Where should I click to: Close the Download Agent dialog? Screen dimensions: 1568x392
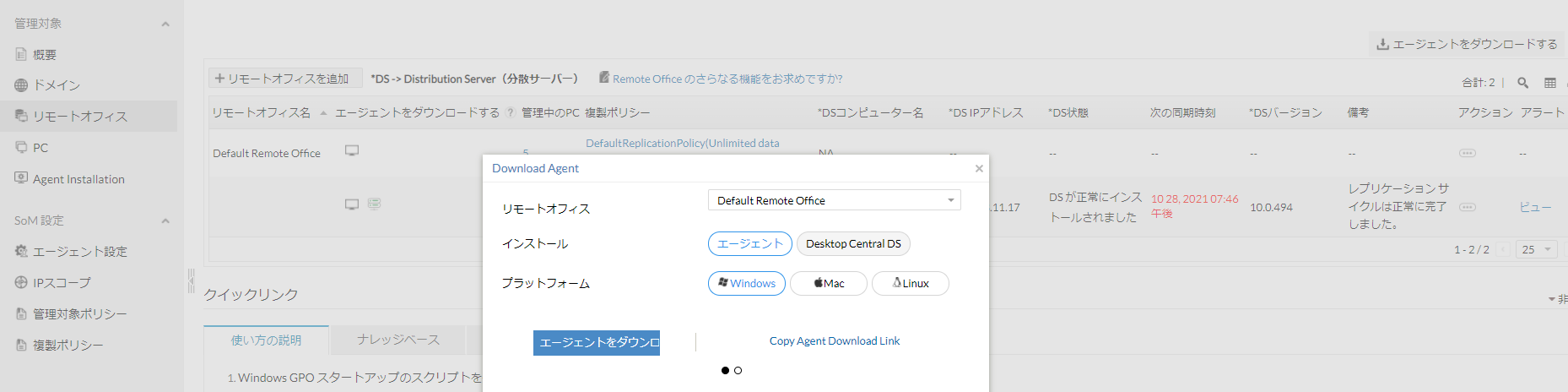[x=979, y=168]
